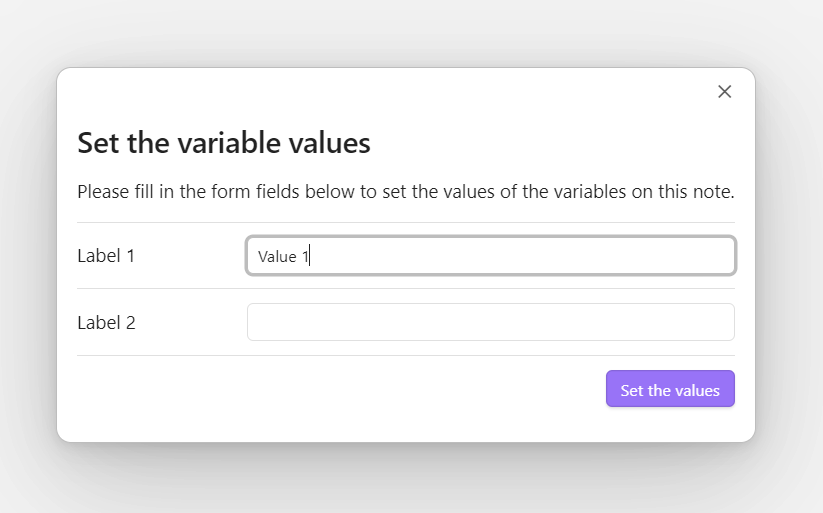The image size is (823, 513).
Task: Click the "Set the variable values" heading
Action: coord(224,143)
